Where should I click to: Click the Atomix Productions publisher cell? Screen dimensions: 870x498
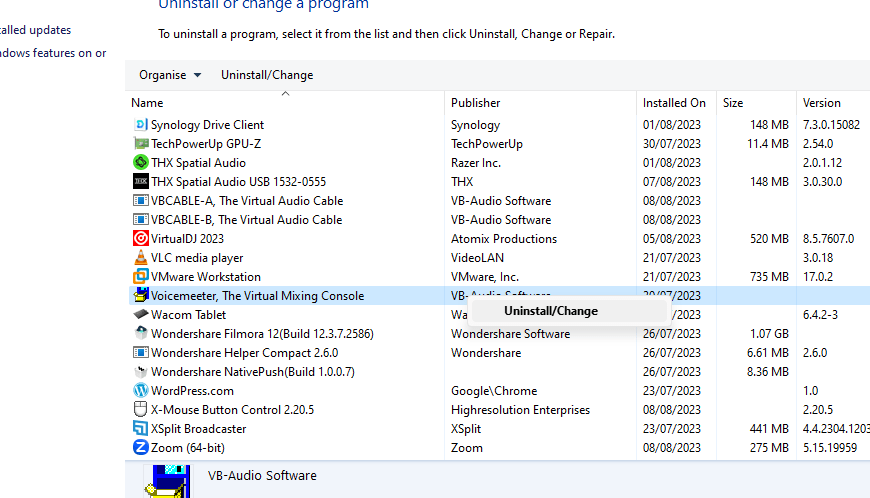pos(504,238)
